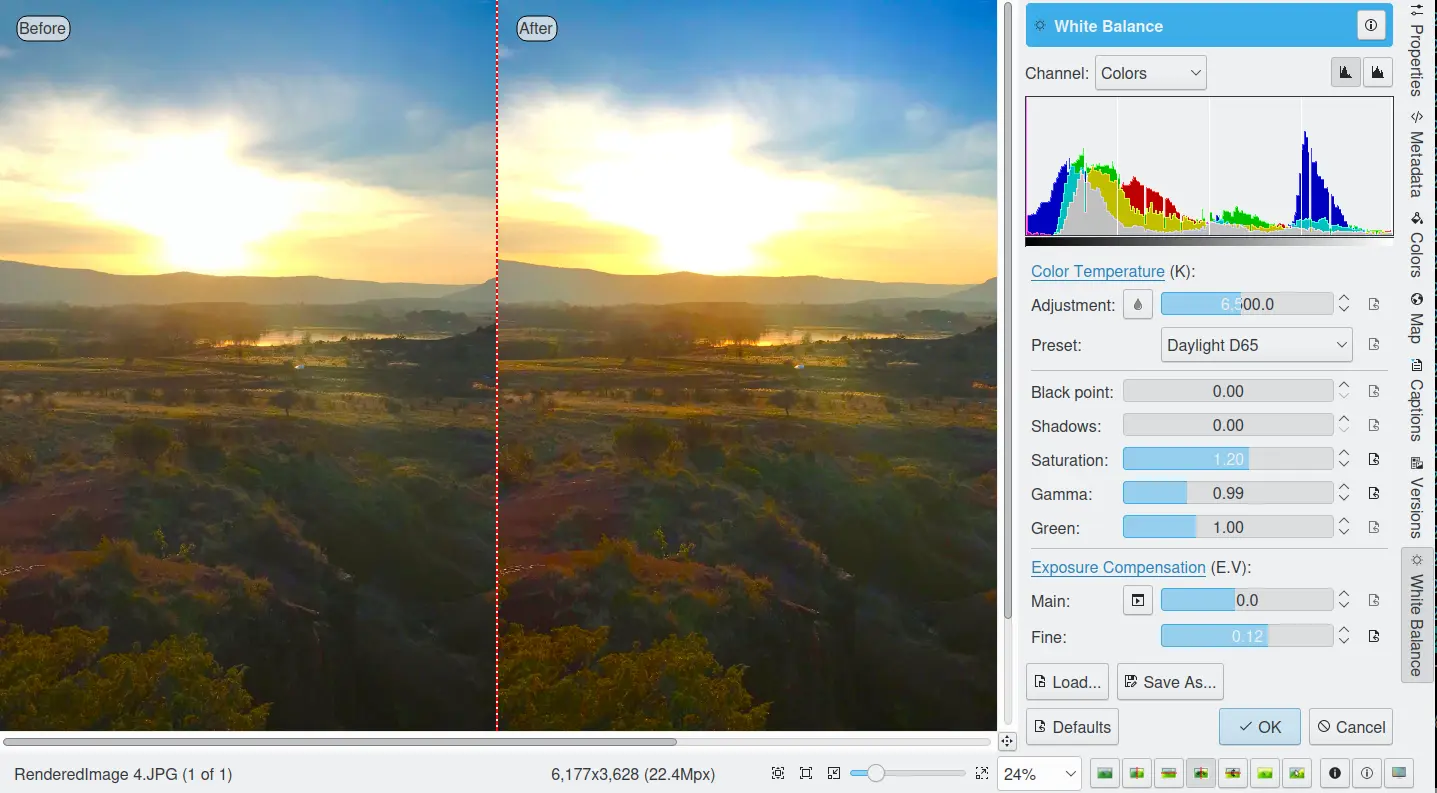Click the temperature tone color picker droplet
The height and width of the screenshot is (793, 1437).
point(1138,304)
